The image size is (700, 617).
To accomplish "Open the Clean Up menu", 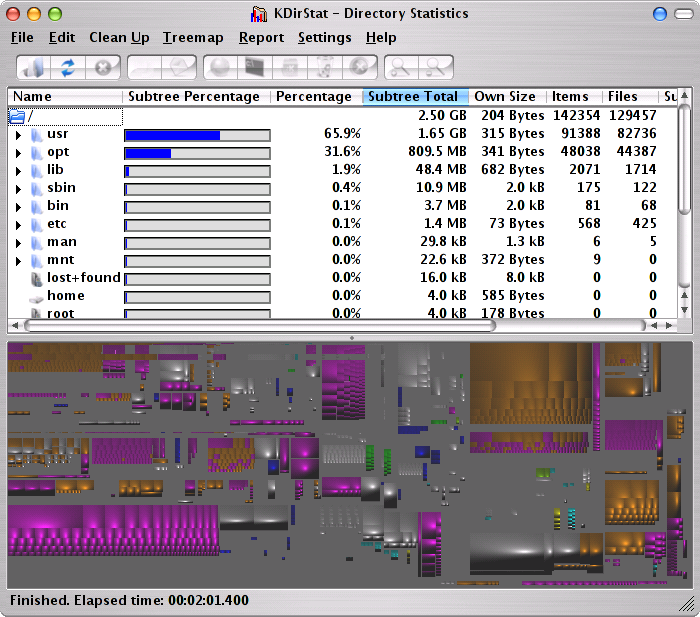I will pos(119,37).
